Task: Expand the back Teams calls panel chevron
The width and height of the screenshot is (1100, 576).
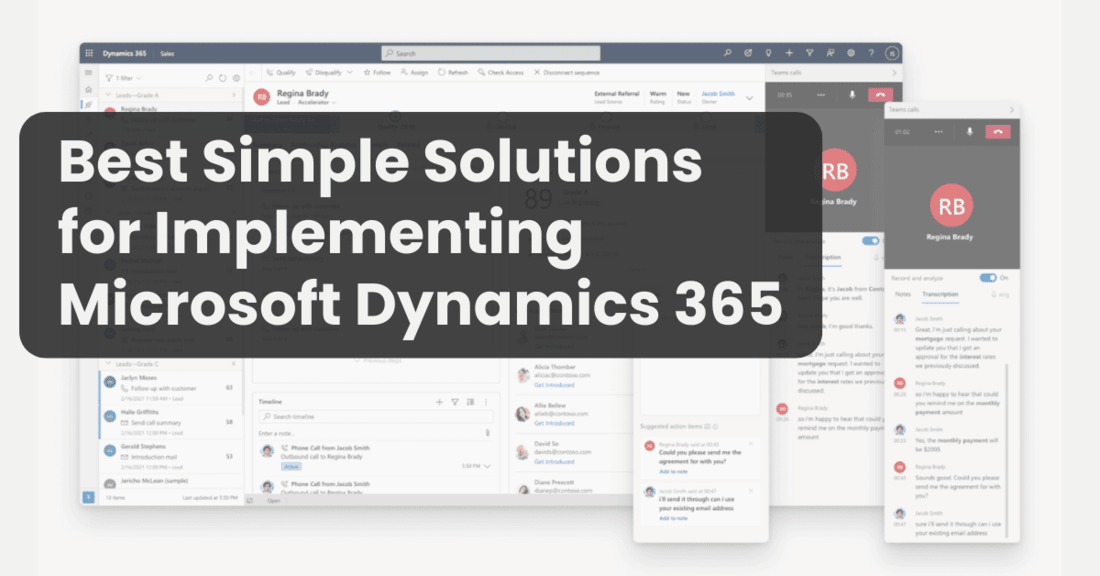Action: (894, 73)
